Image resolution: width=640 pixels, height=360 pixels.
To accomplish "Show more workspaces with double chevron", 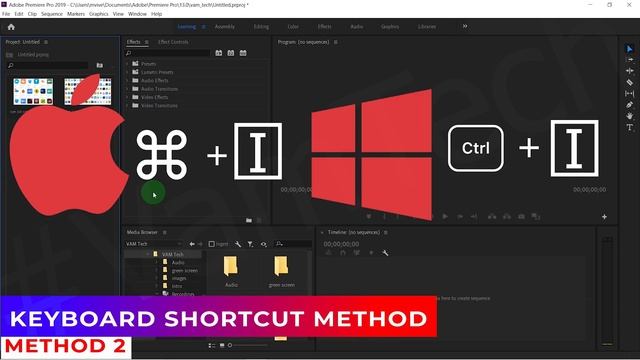I will [465, 27].
